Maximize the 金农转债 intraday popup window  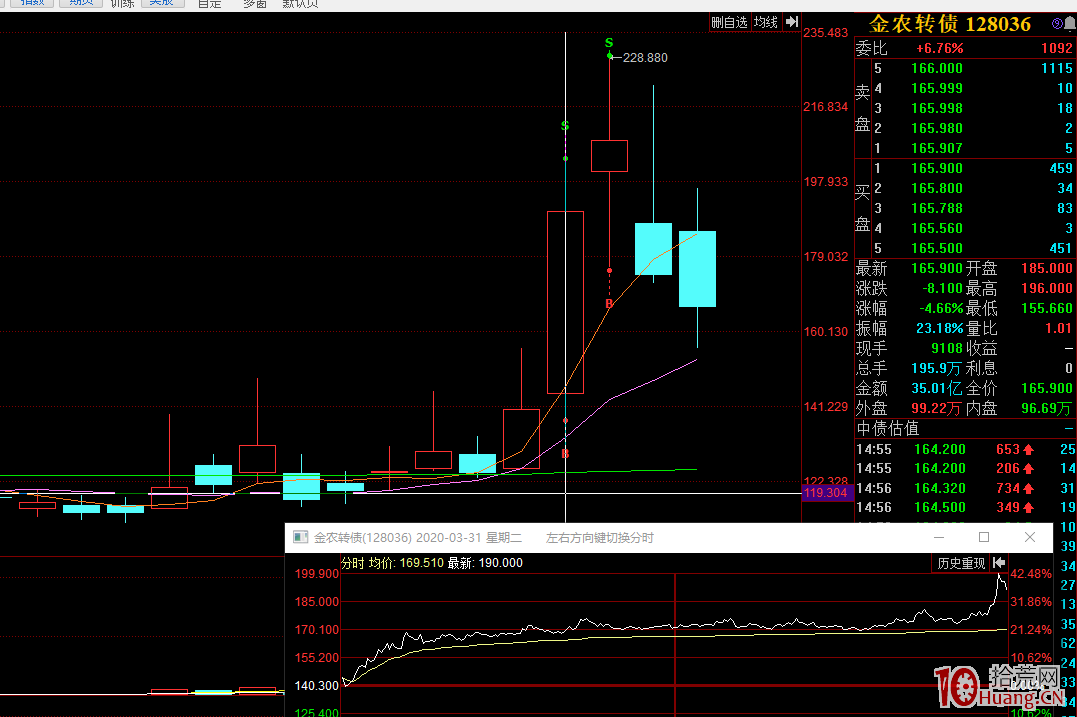pyautogui.click(x=984, y=537)
